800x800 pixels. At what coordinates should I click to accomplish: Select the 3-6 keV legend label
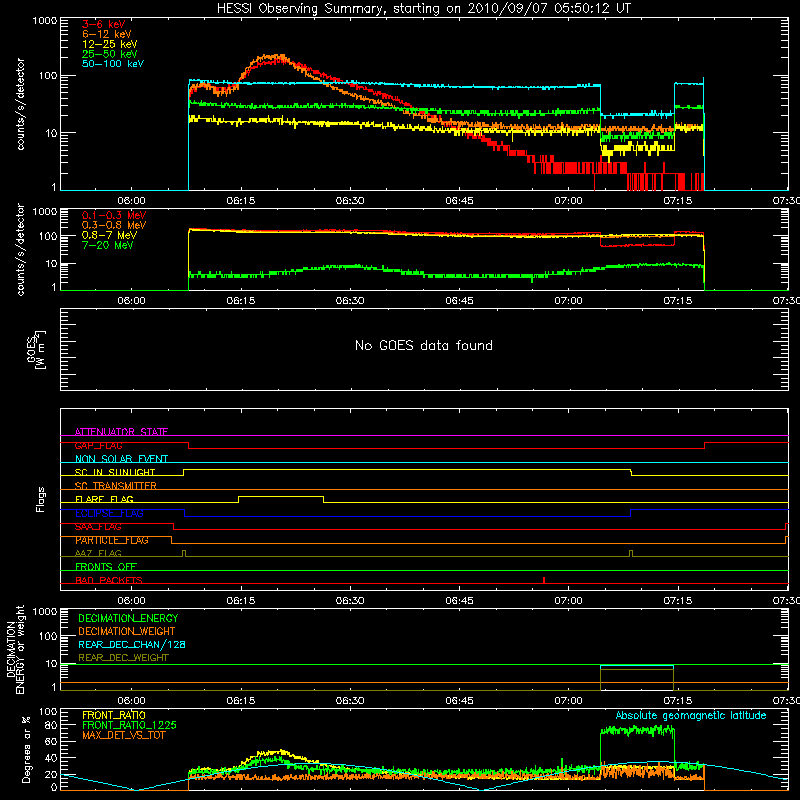coord(103,24)
